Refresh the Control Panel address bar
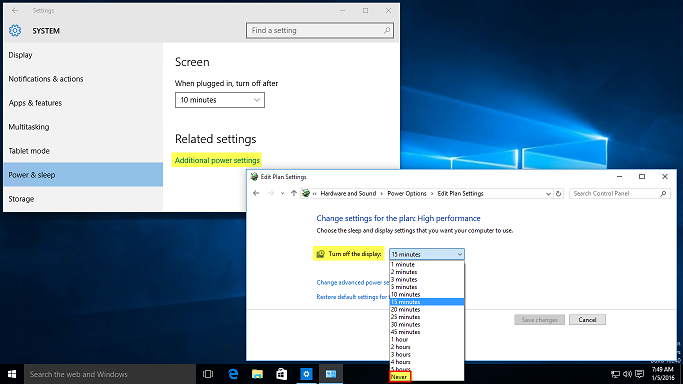The width and height of the screenshot is (683, 384). click(558, 193)
